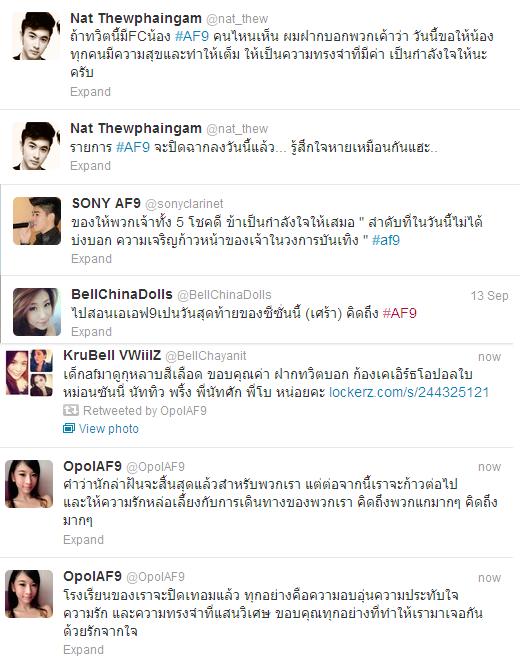Open BellChinaDolls' avatar image
The width and height of the screenshot is (520, 665).
tap(37, 312)
